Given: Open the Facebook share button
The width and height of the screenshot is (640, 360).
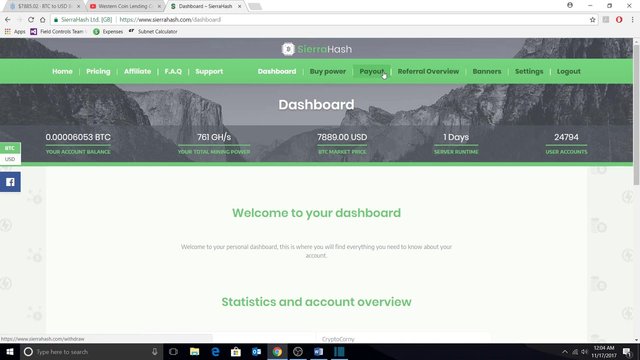Looking at the screenshot, I should coord(10,182).
